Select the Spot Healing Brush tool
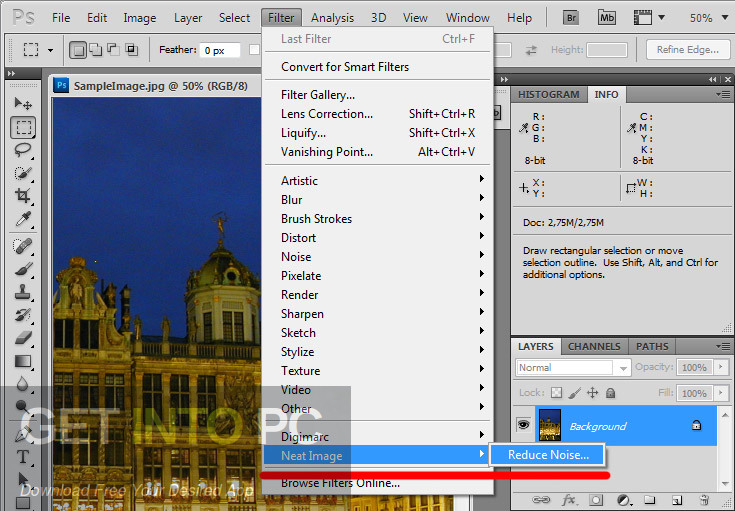This screenshot has width=735, height=511. pos(22,246)
